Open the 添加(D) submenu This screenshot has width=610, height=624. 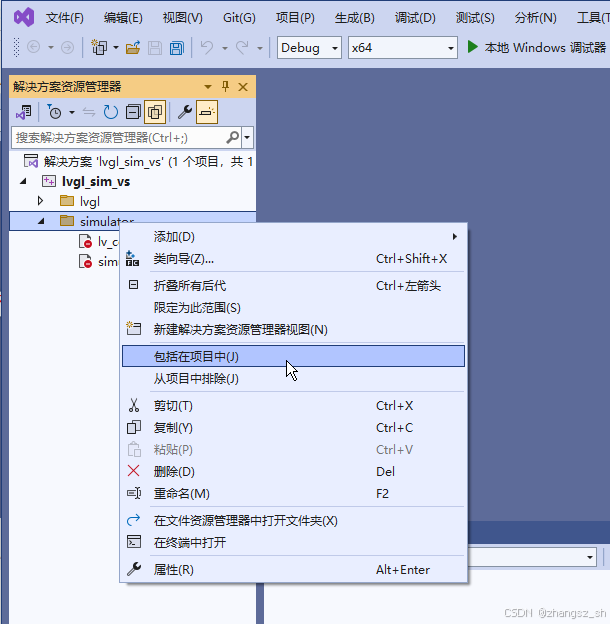293,237
